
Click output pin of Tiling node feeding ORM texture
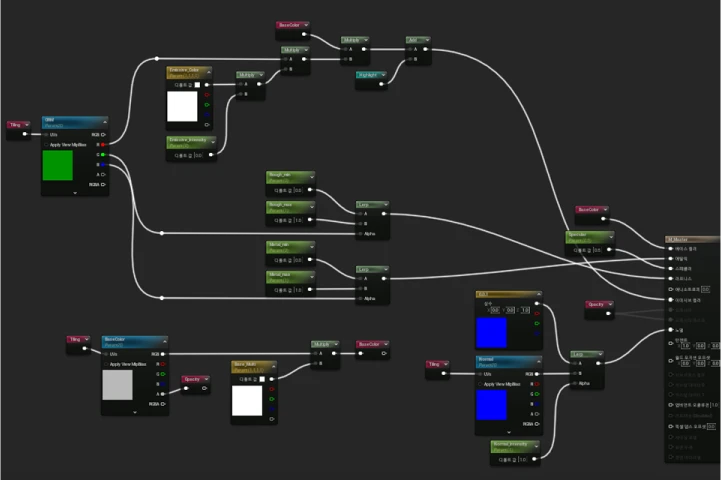tap(25, 134)
